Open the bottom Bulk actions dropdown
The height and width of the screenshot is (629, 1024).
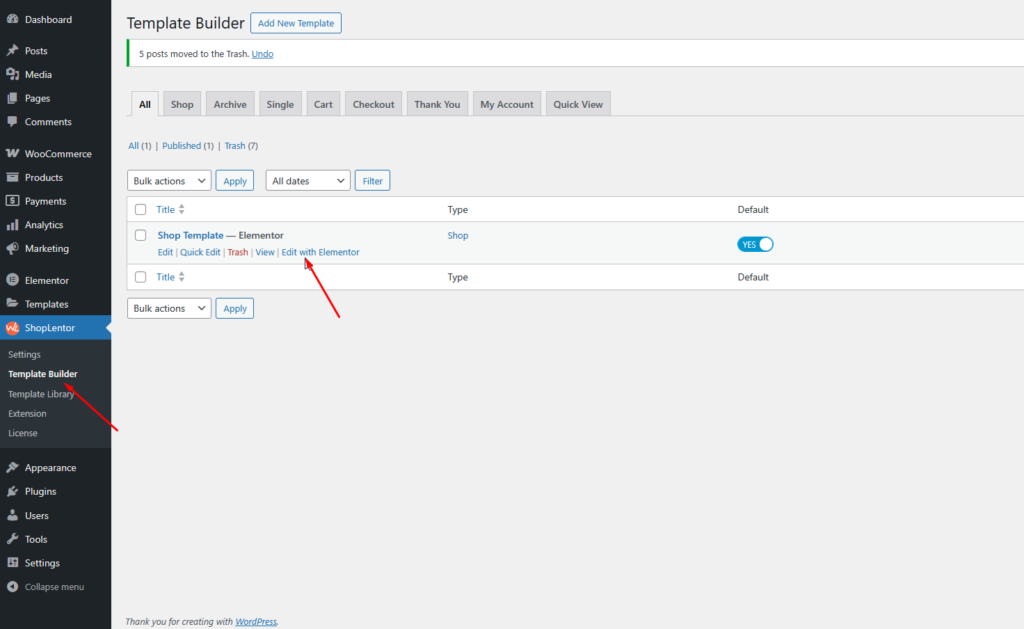[x=169, y=308]
